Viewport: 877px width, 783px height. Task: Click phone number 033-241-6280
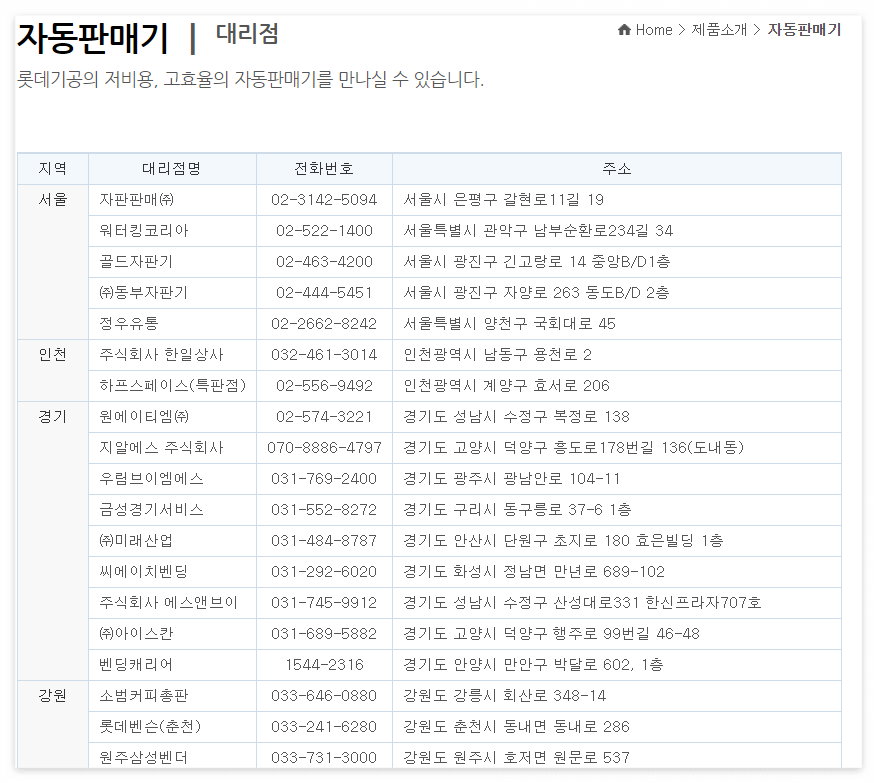coord(324,727)
